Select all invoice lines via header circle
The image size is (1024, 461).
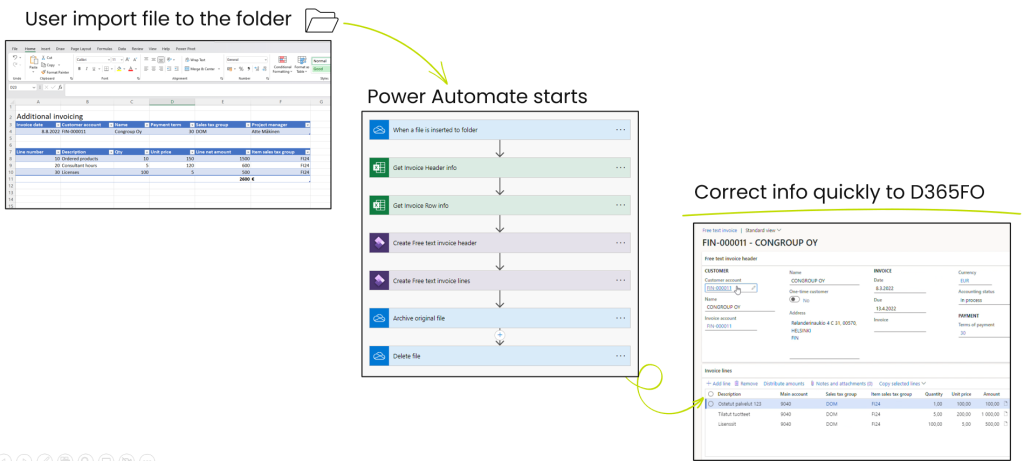click(711, 394)
